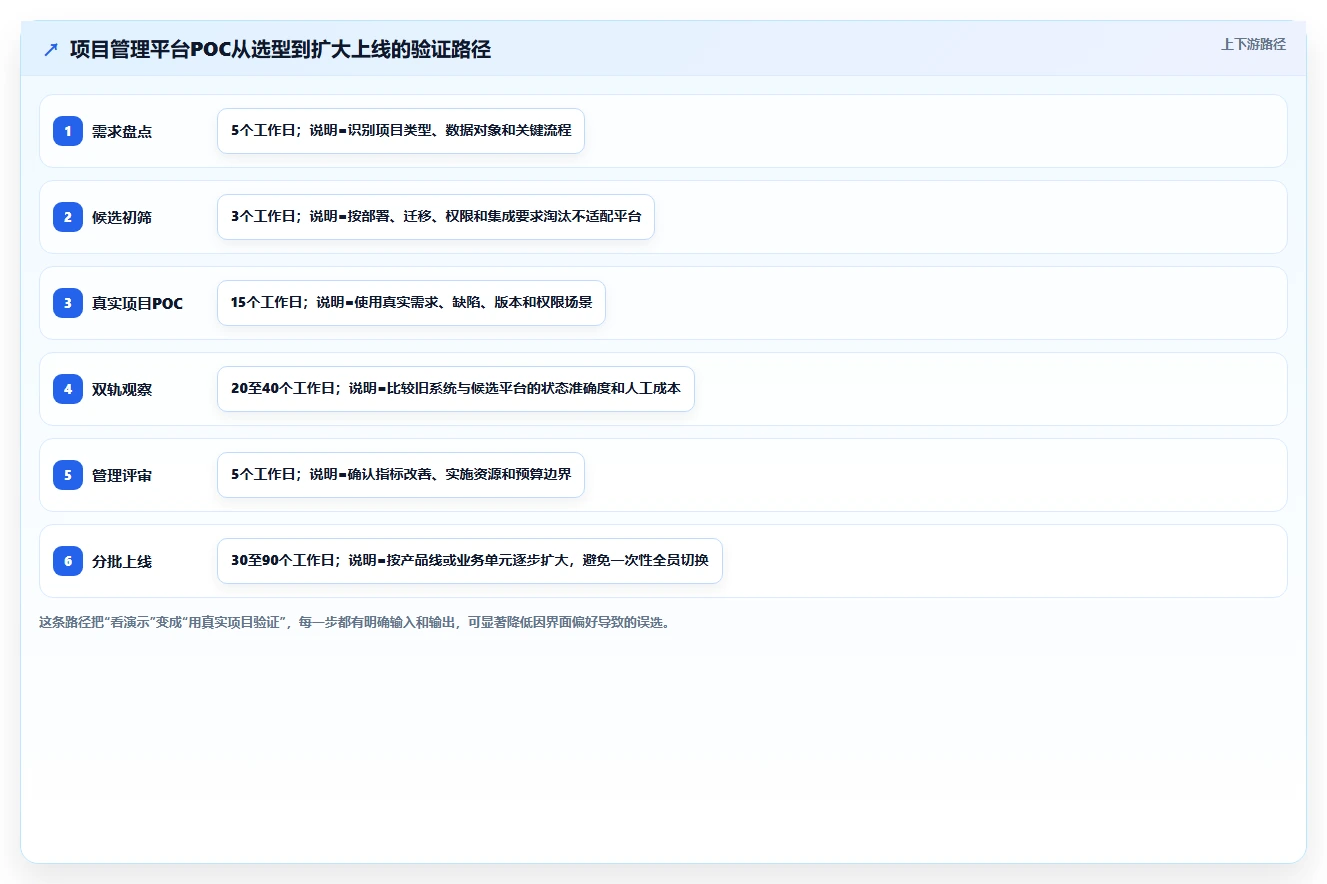Click the arrow icon beside the title
The image size is (1327, 884).
pos(51,50)
